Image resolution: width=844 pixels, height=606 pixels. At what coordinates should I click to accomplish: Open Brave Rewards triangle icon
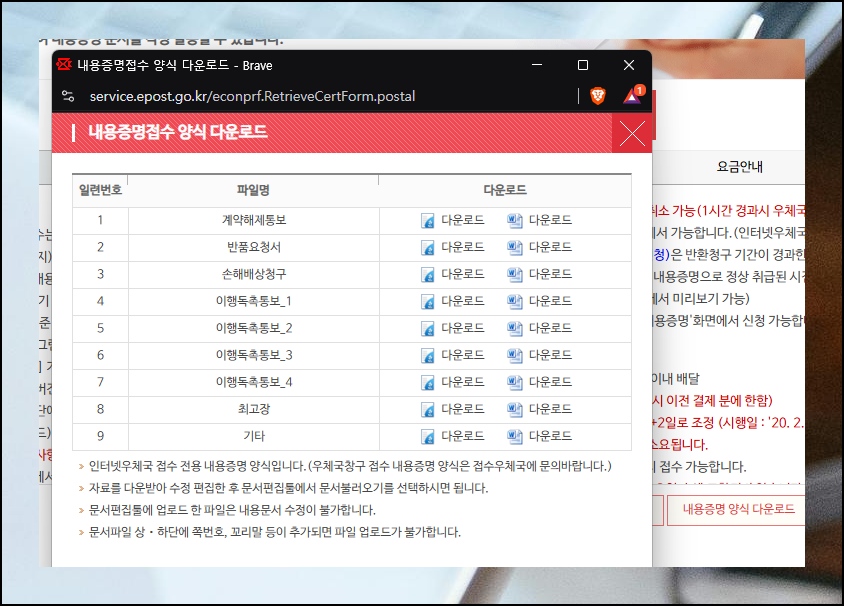(x=634, y=95)
